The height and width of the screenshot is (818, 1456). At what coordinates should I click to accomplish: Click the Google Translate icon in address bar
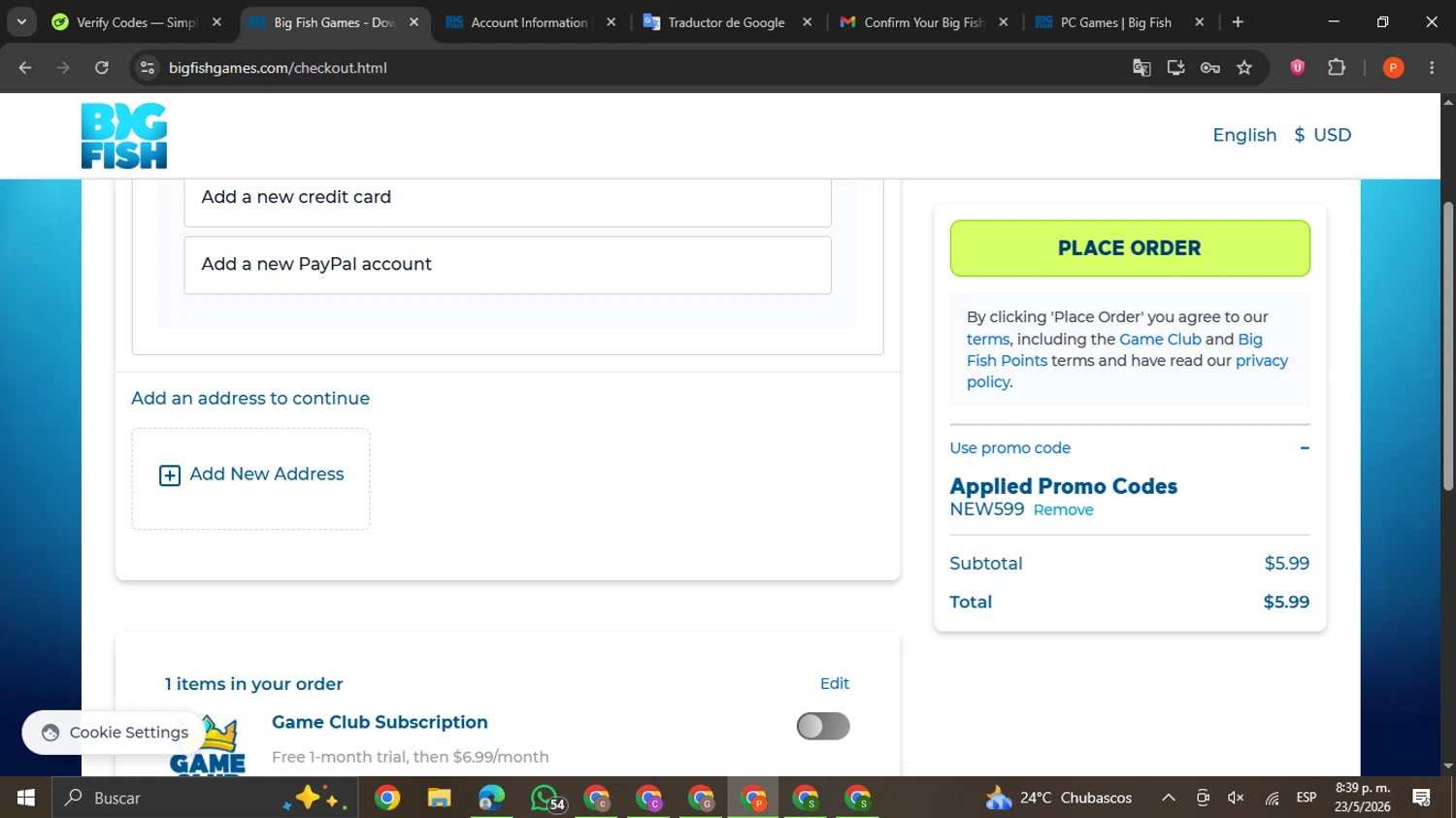(x=1142, y=68)
